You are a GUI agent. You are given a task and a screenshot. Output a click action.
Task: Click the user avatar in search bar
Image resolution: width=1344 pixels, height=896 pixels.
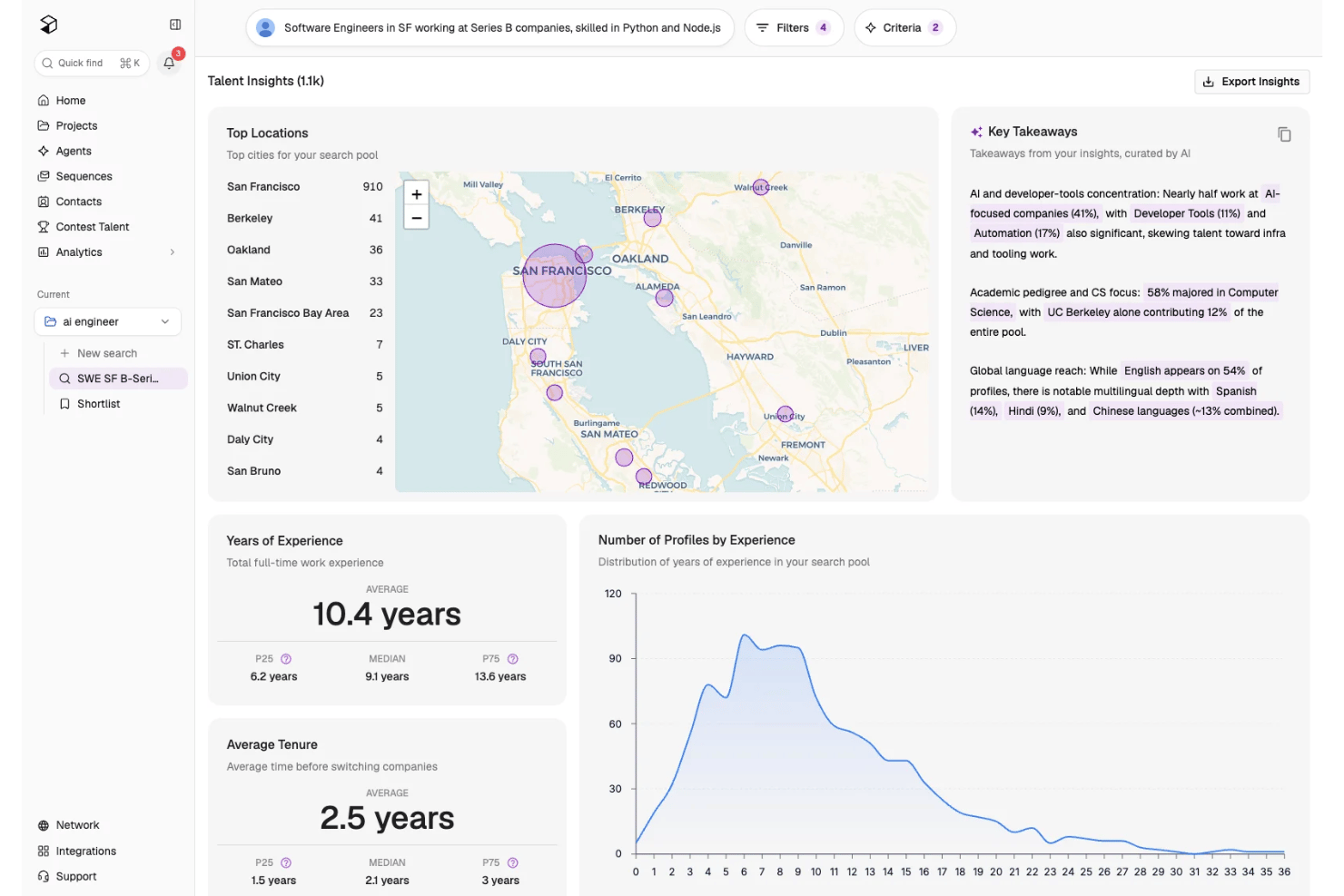[x=265, y=28]
